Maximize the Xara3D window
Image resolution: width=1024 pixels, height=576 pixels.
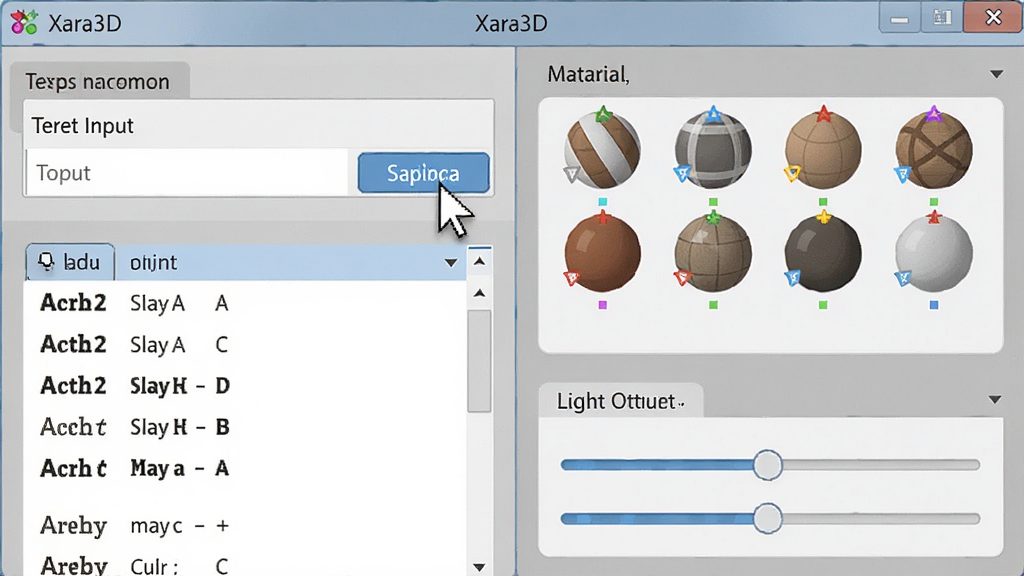pos(942,18)
